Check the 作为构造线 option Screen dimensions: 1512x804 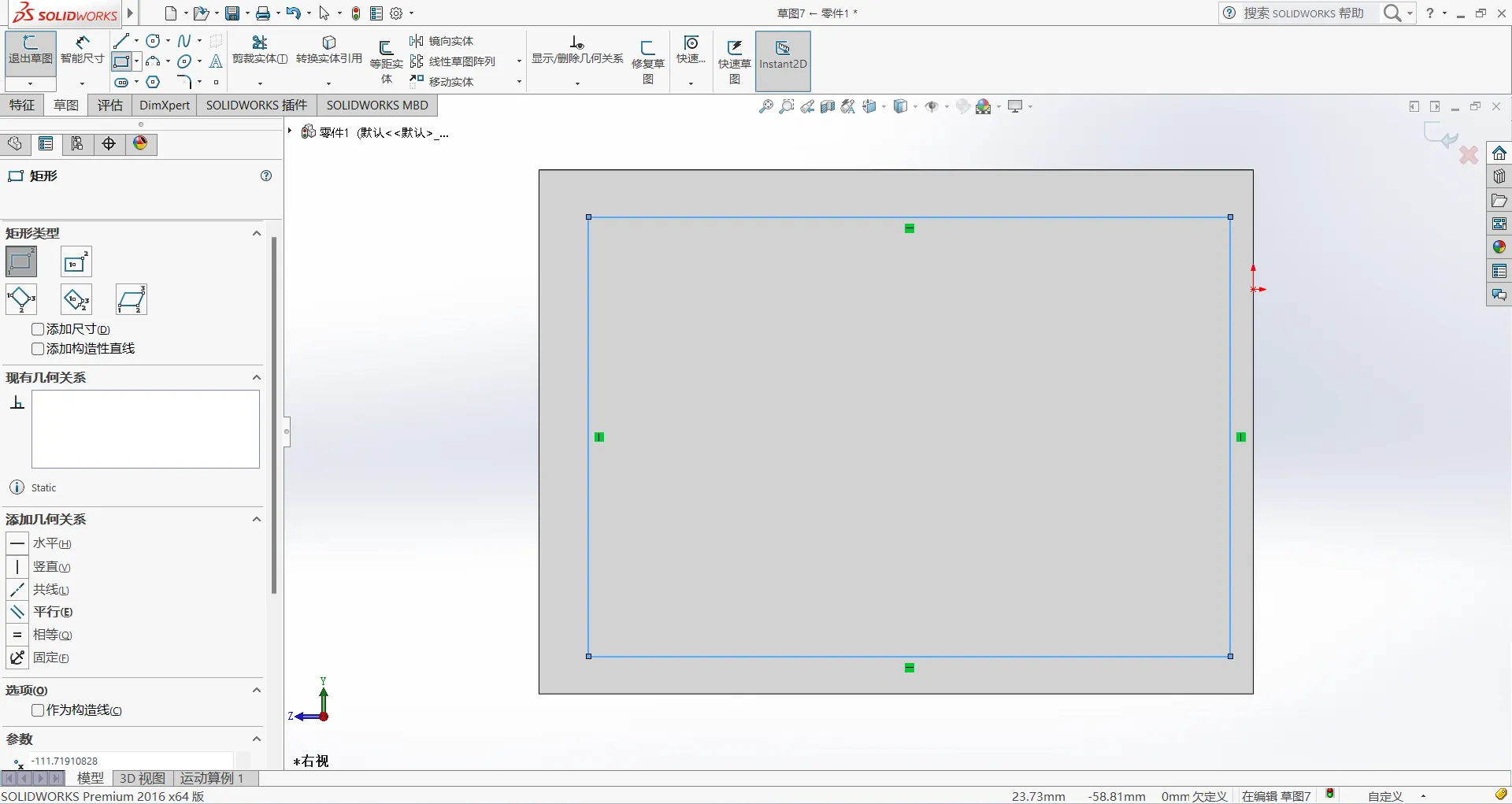(38, 710)
